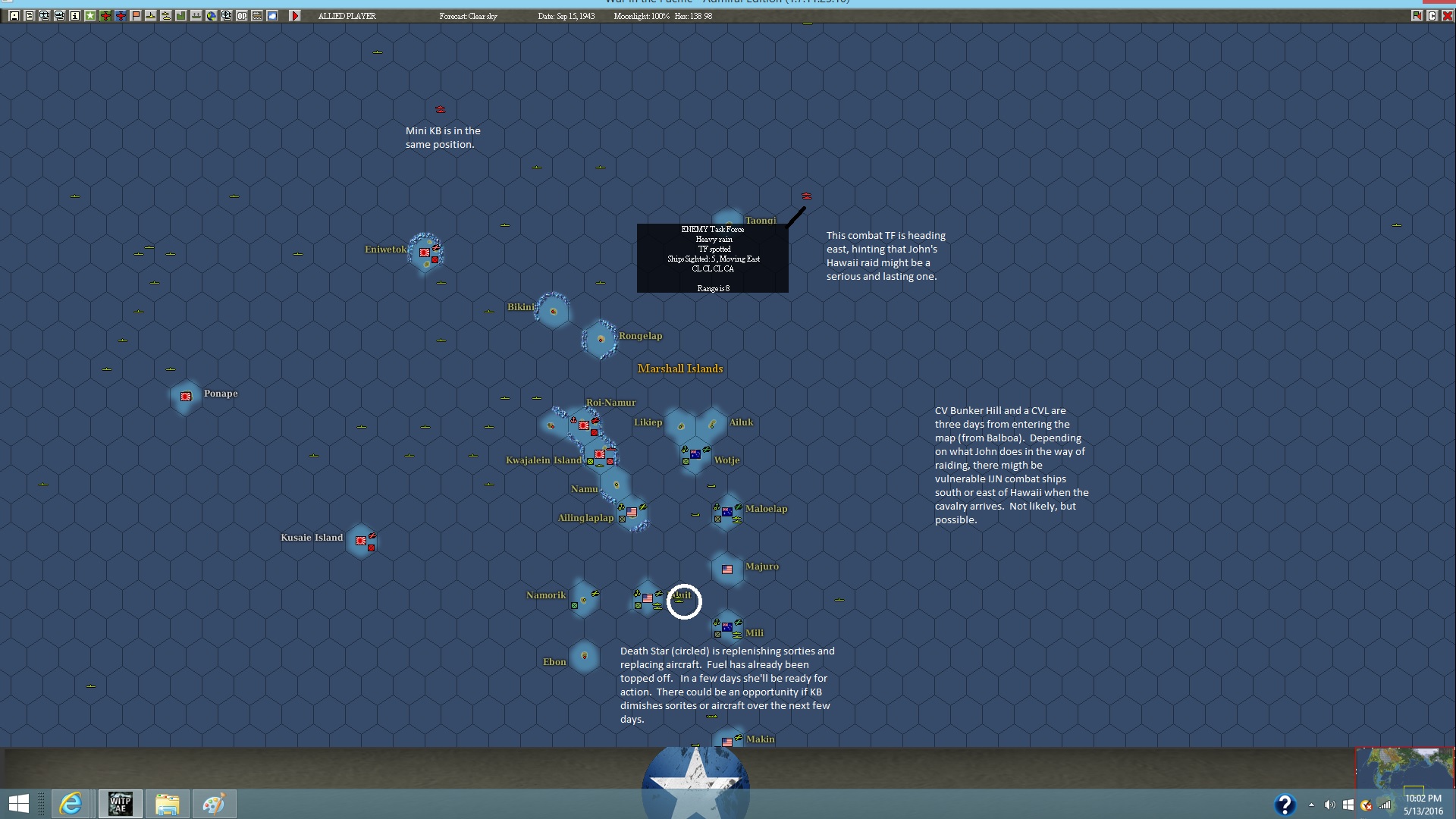Viewport: 1456px width, 819px height.
Task: Click the red airplane on blue icon
Action: [x=121, y=15]
